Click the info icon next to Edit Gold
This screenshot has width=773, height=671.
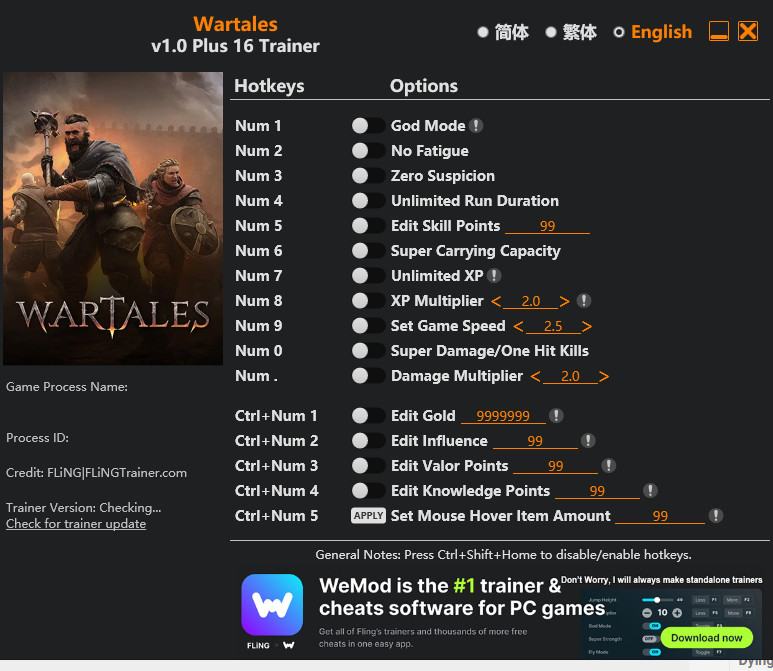click(x=556, y=416)
